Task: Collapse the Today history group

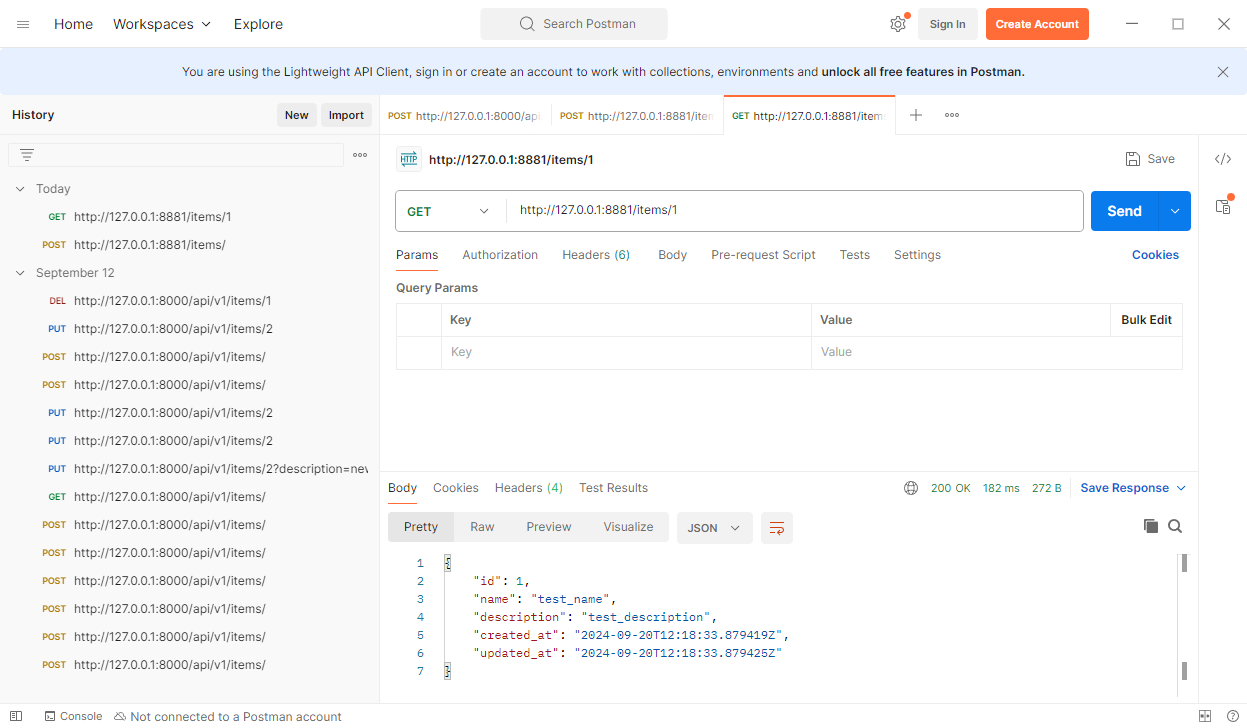Action: tap(20, 189)
